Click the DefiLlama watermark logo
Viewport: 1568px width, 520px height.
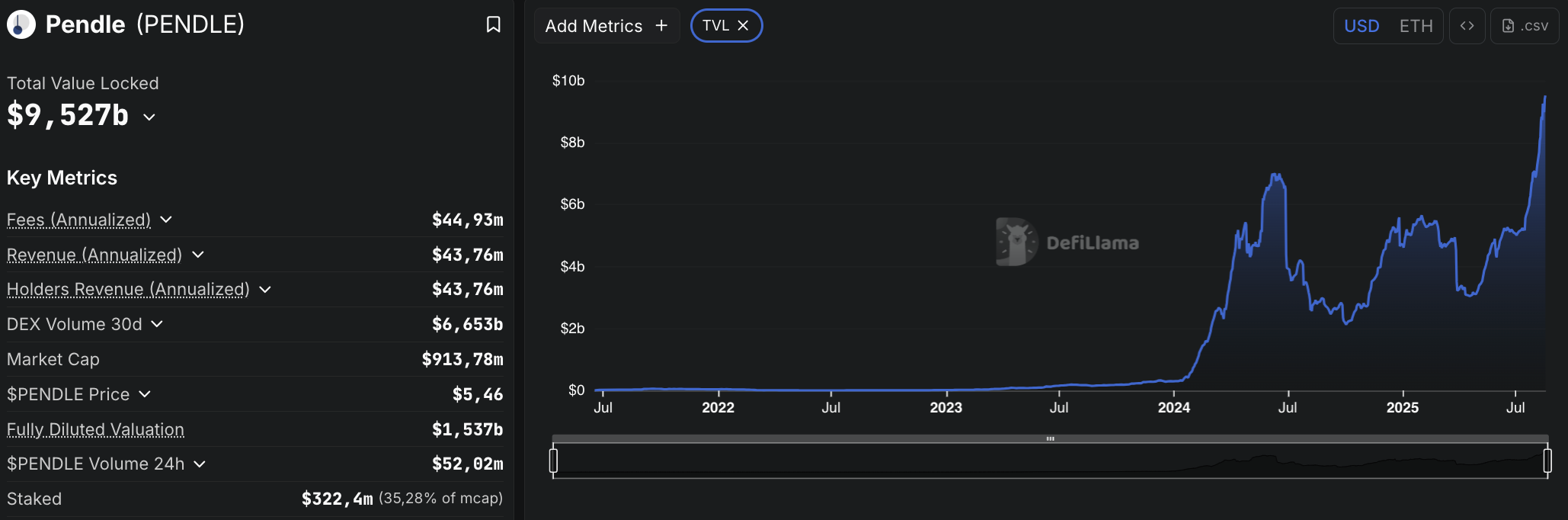1016,242
